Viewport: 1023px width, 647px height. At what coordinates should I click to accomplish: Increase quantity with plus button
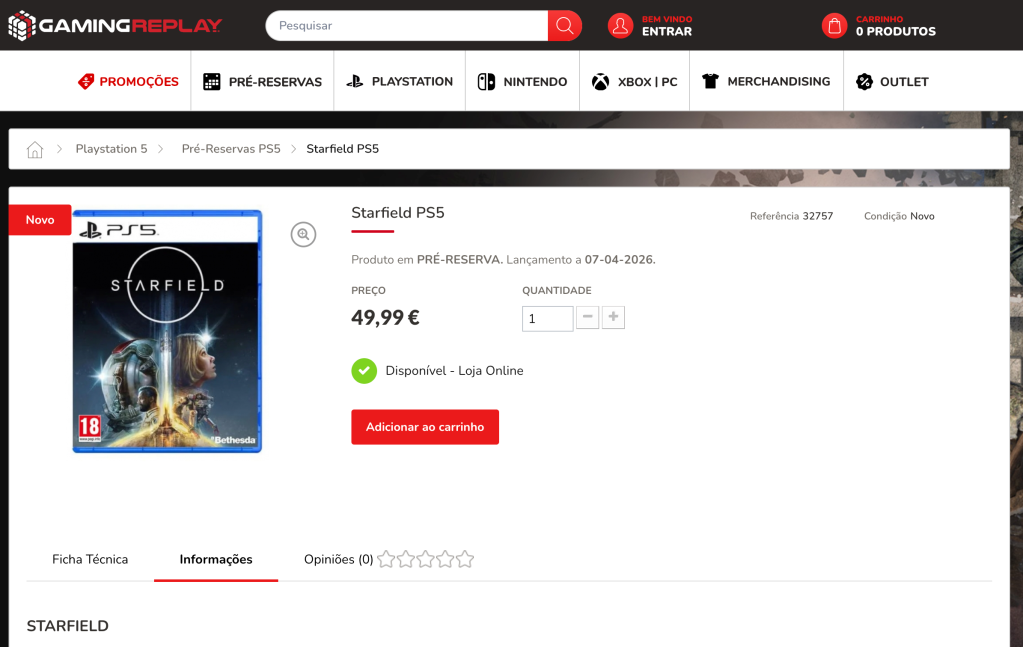pos(613,318)
